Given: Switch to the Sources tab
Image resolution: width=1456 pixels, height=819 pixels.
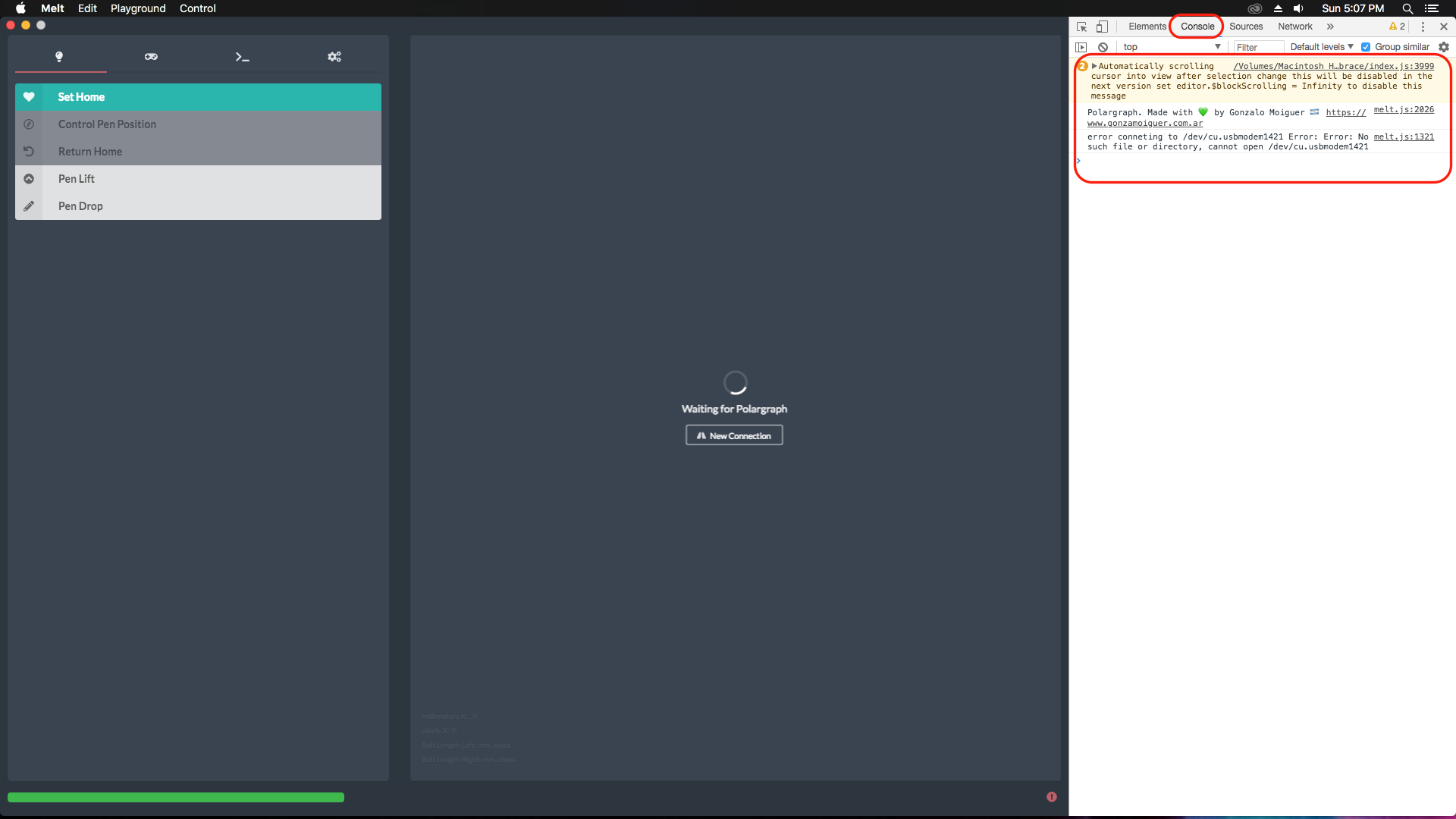Looking at the screenshot, I should tap(1246, 26).
